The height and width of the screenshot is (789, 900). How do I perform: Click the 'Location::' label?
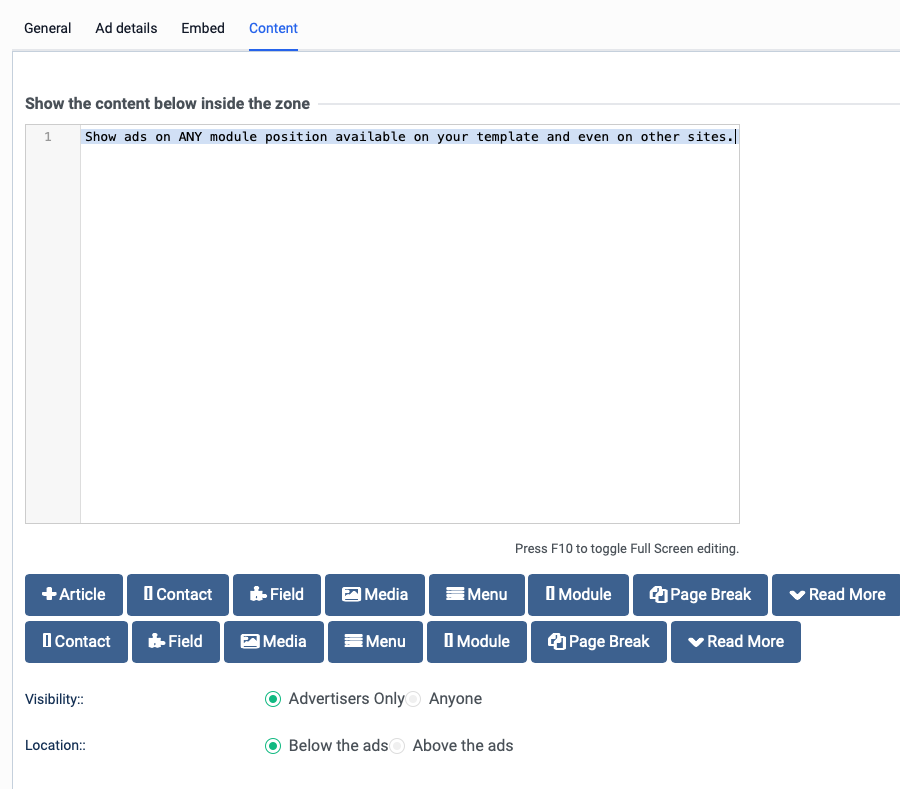(56, 745)
